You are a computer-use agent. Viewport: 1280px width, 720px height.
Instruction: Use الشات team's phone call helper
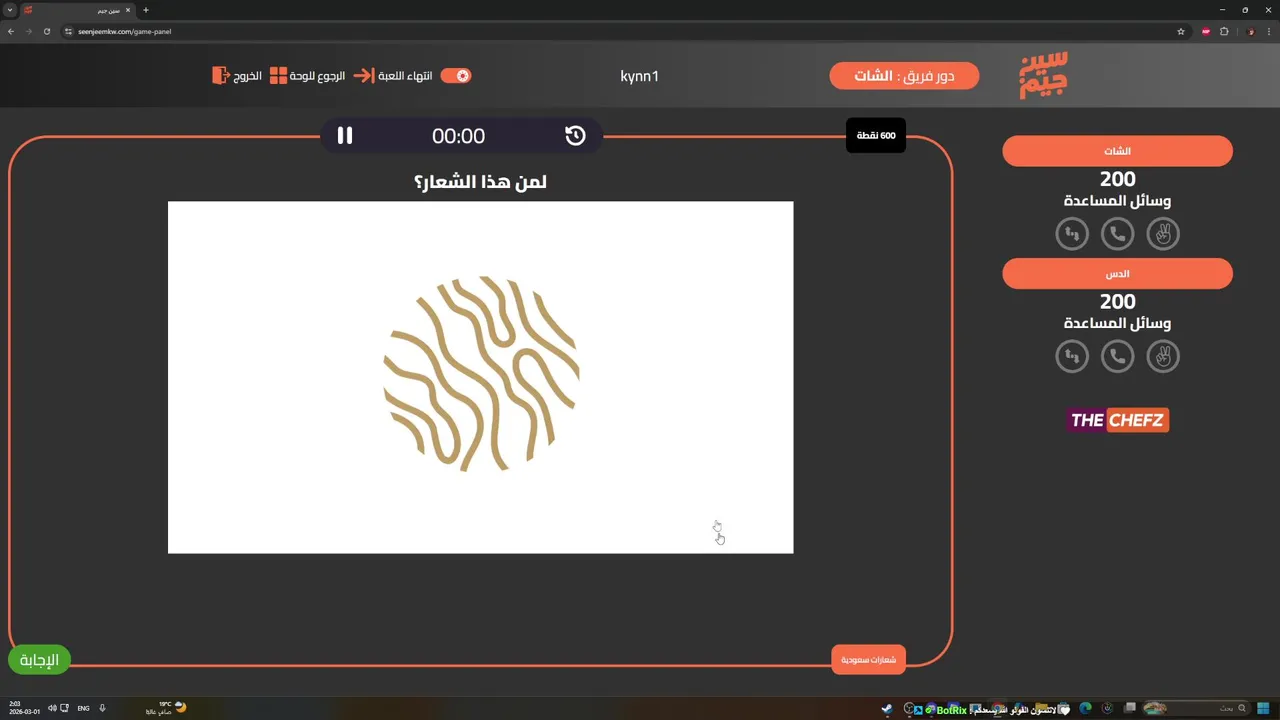(1117, 234)
